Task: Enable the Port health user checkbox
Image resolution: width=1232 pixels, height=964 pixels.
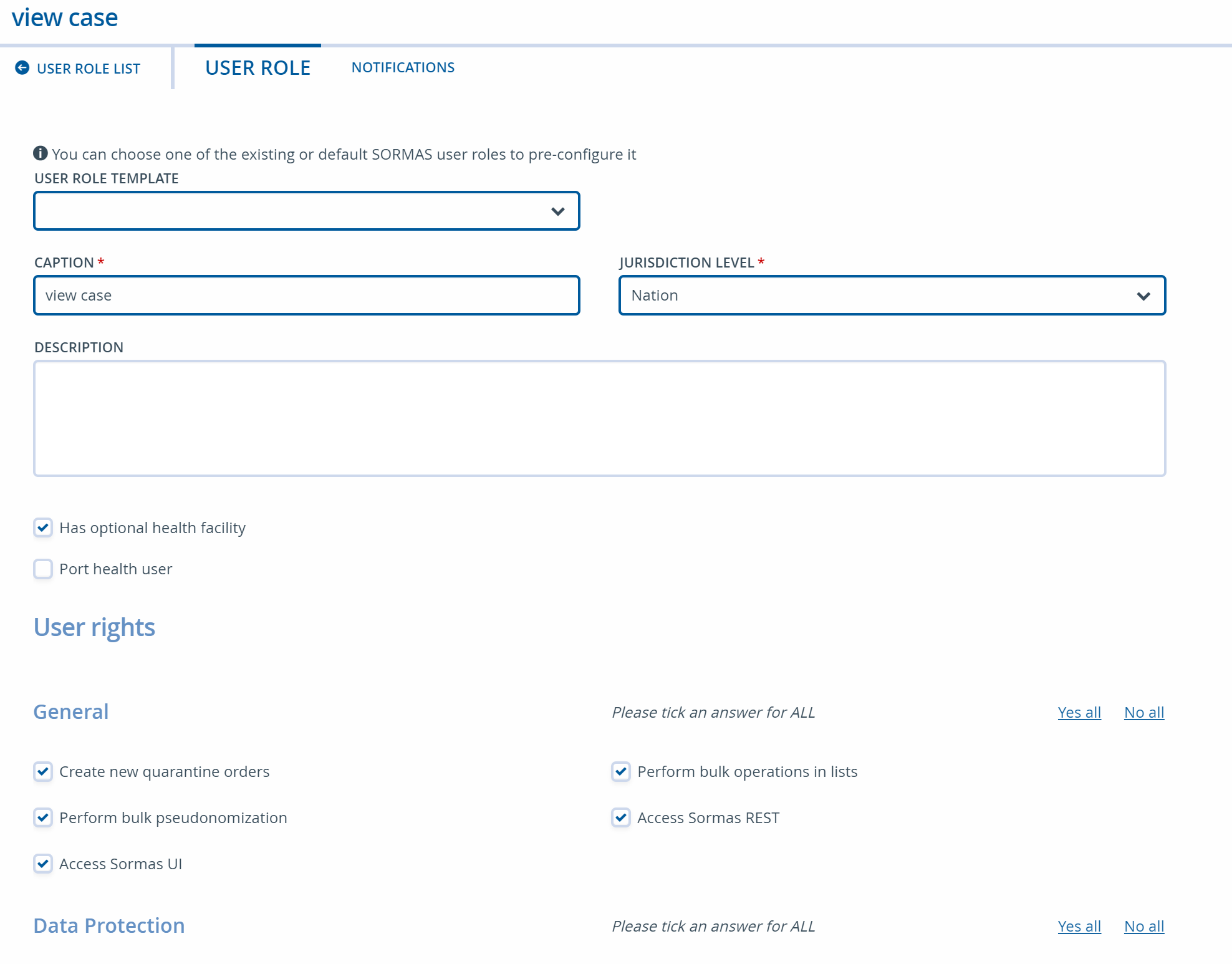Action: click(43, 569)
